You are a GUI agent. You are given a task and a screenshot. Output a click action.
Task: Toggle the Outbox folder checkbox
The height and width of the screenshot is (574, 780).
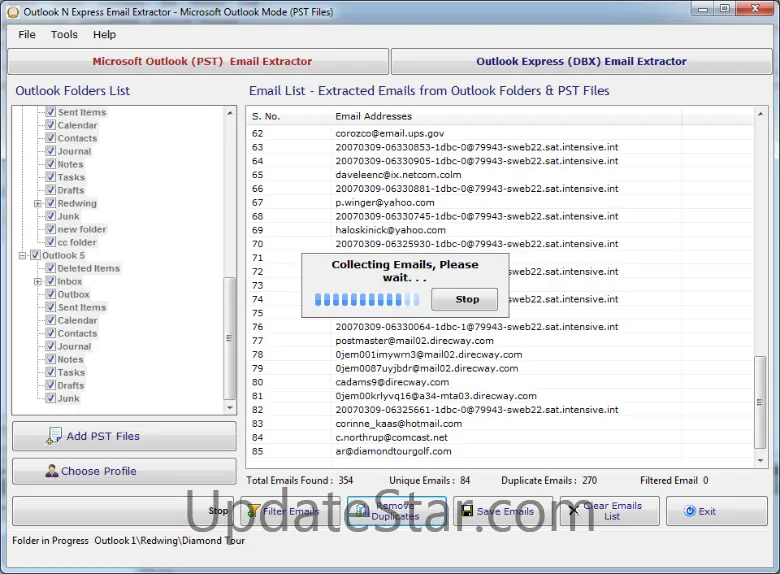[x=50, y=294]
